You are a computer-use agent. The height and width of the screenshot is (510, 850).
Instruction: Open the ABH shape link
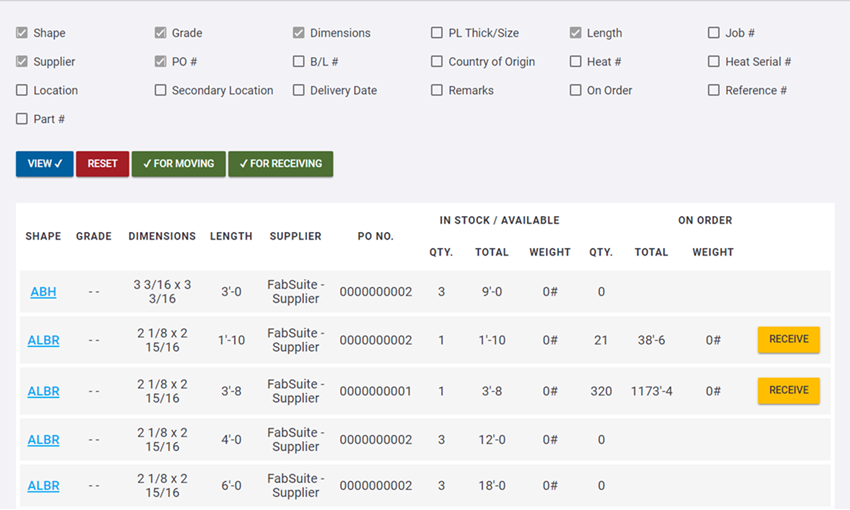(x=43, y=292)
